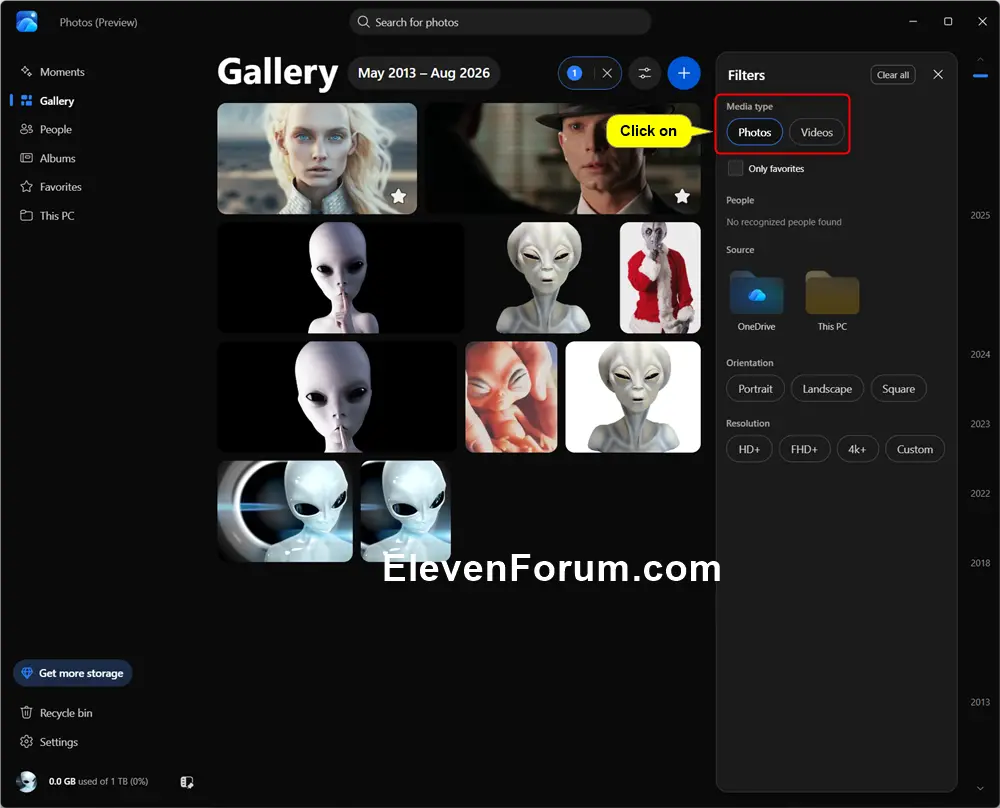Click the blue timeline position indicator
This screenshot has width=1000, height=808.
pyautogui.click(x=980, y=76)
